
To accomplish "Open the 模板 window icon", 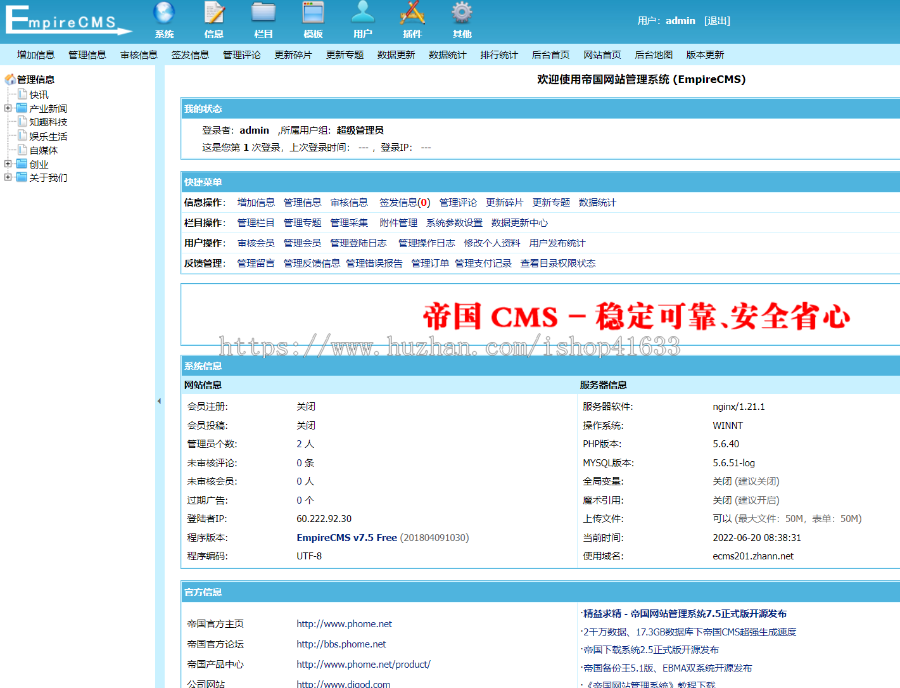I will (x=313, y=13).
